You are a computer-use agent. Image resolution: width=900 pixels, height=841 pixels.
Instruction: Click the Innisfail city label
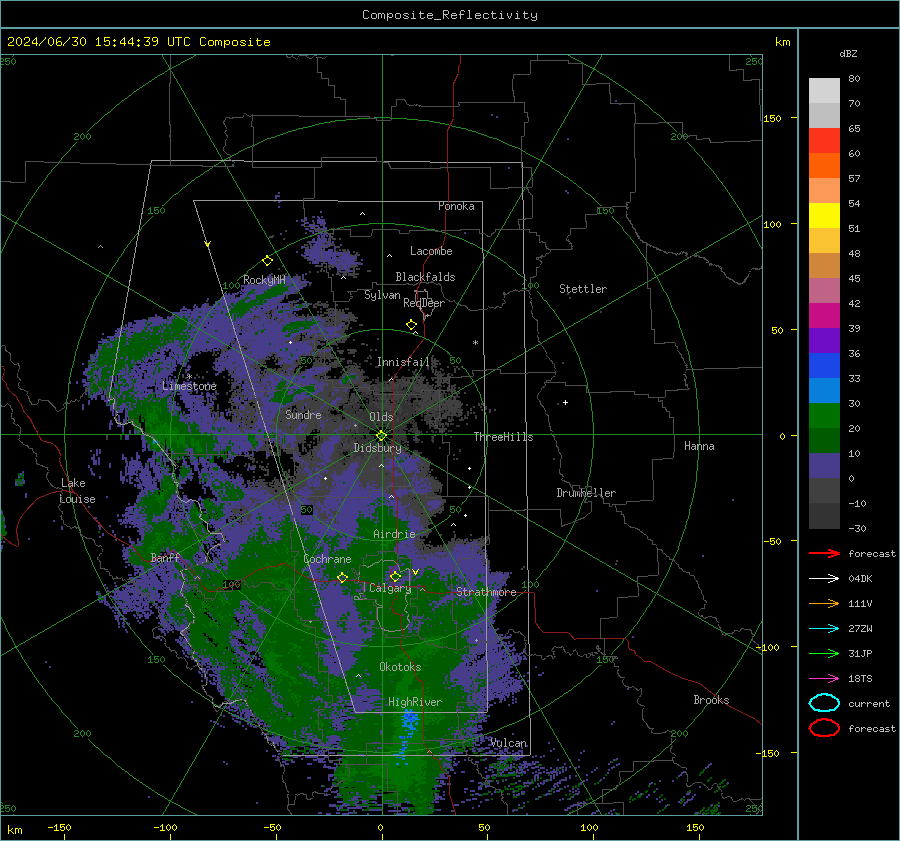(403, 362)
